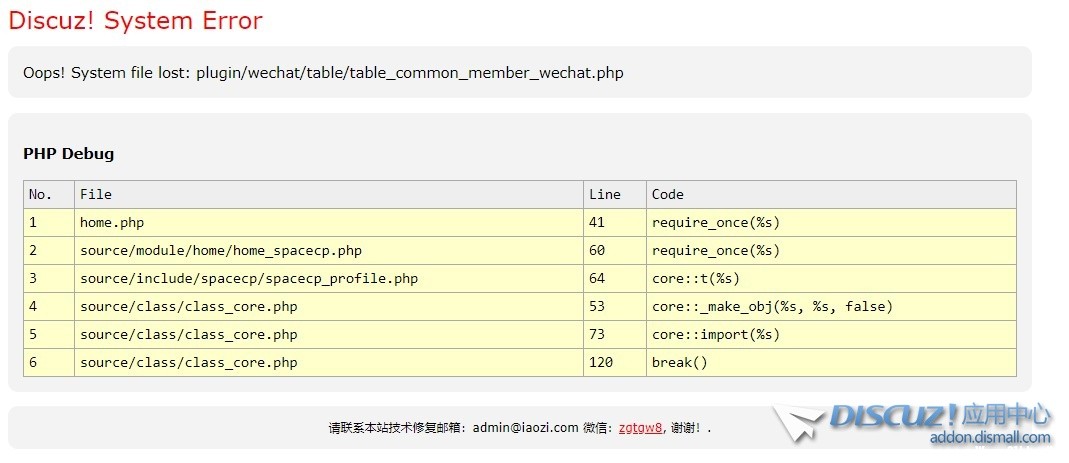Click the File column header
Screen dimensions: 1069x463
(96, 194)
